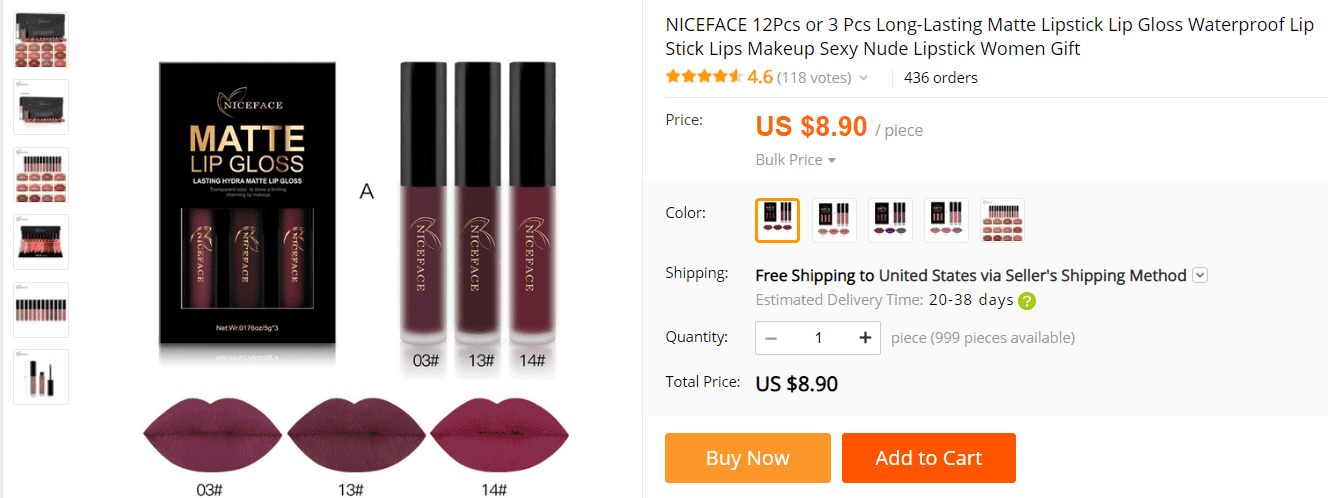Increase quantity with the plus button
This screenshot has height=498, width=1328.
865,338
